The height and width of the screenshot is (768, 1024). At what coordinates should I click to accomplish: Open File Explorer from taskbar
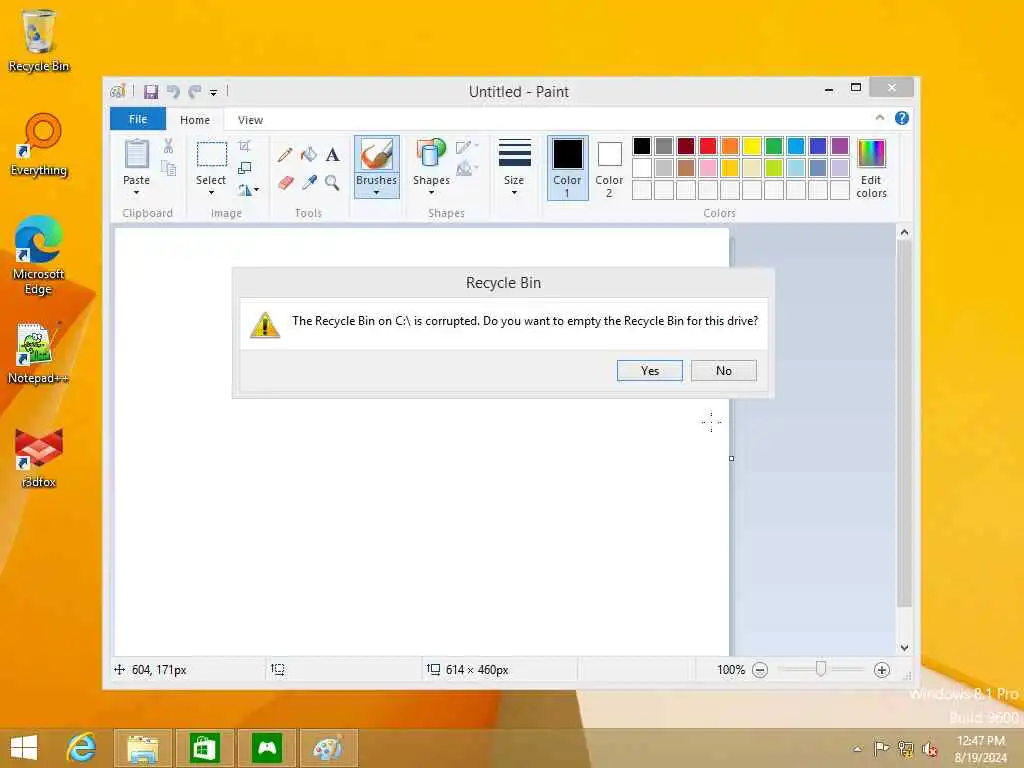143,748
